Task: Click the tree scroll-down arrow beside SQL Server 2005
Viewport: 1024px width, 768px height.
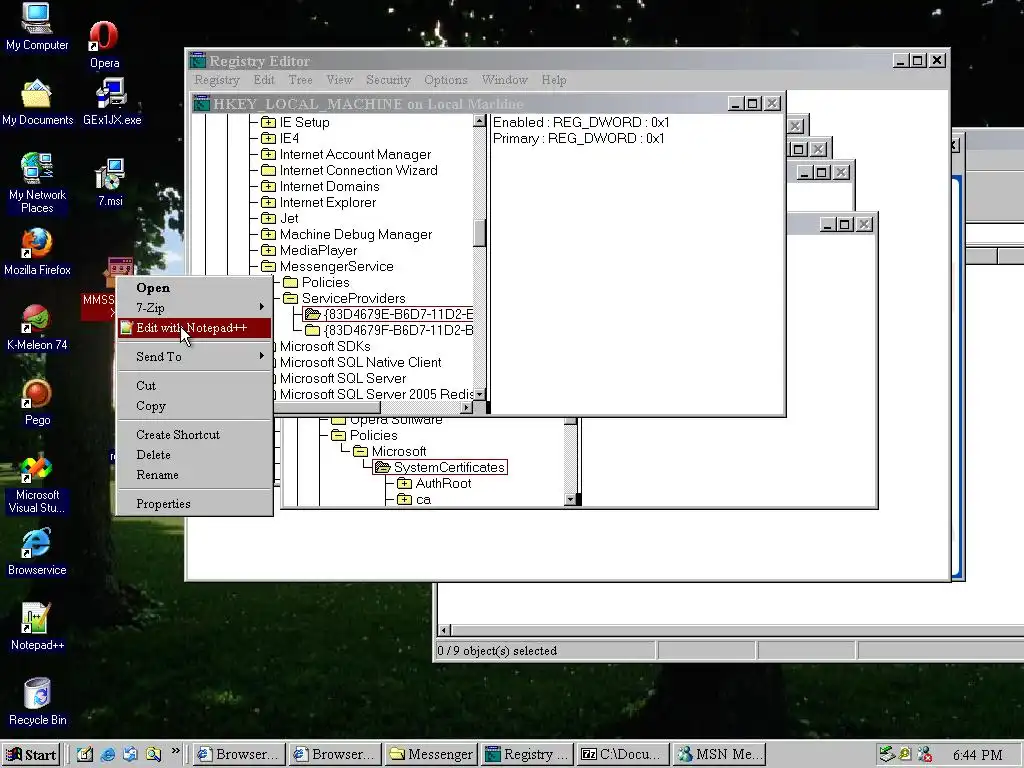Action: pyautogui.click(x=480, y=394)
